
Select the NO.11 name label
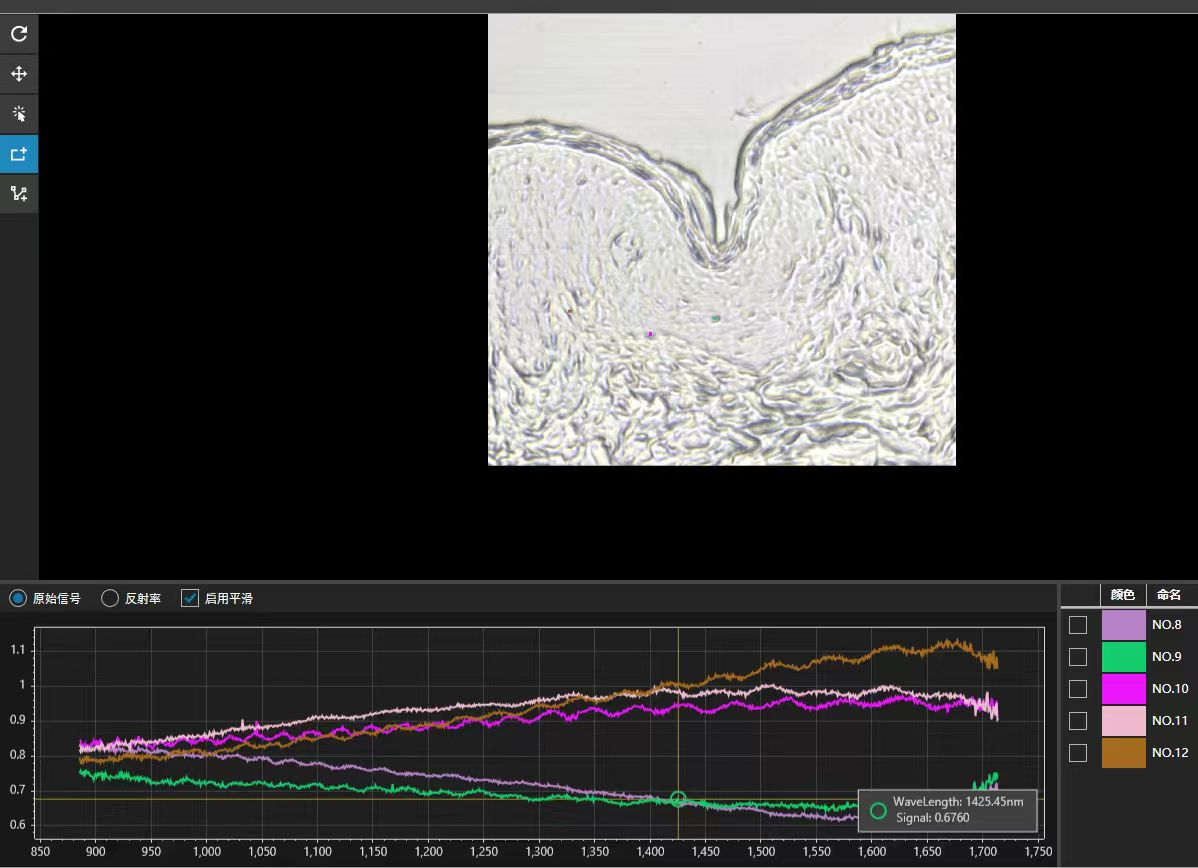coord(1169,721)
